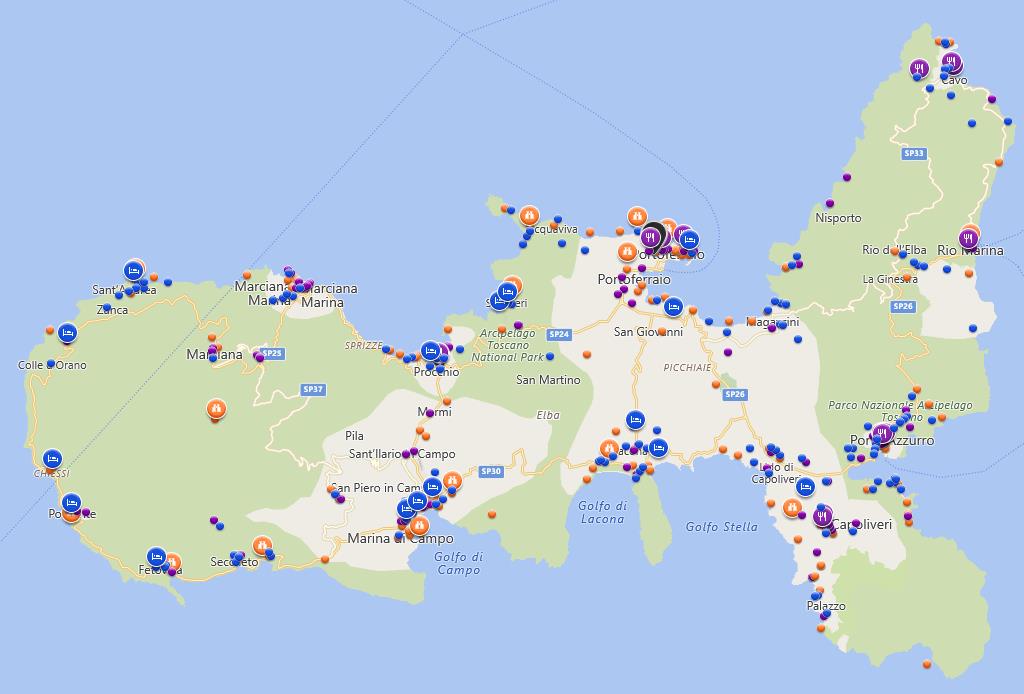
Task: Select the Palazzo place label
Action: click(x=826, y=606)
